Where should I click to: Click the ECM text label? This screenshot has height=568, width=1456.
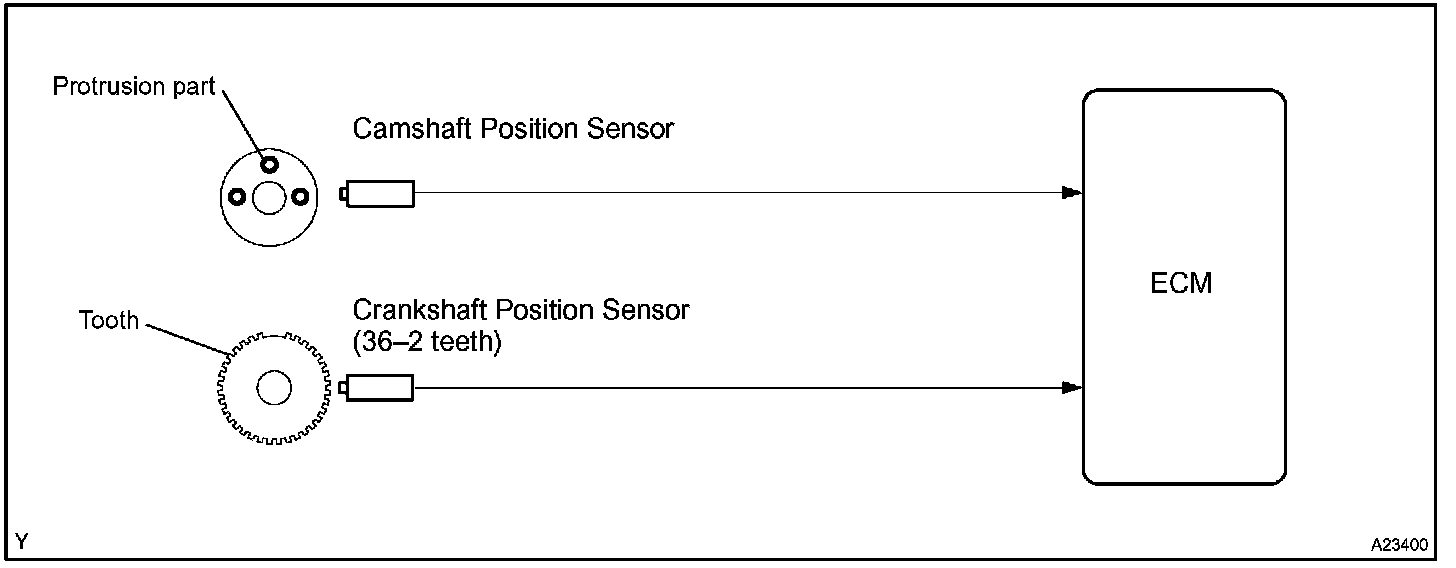click(1181, 283)
